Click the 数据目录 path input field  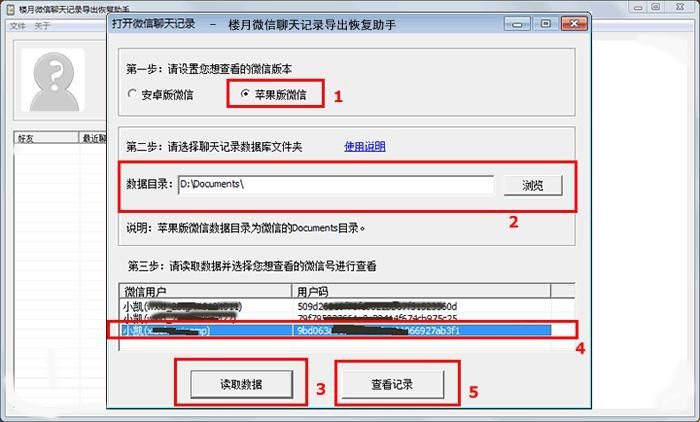tap(336, 184)
